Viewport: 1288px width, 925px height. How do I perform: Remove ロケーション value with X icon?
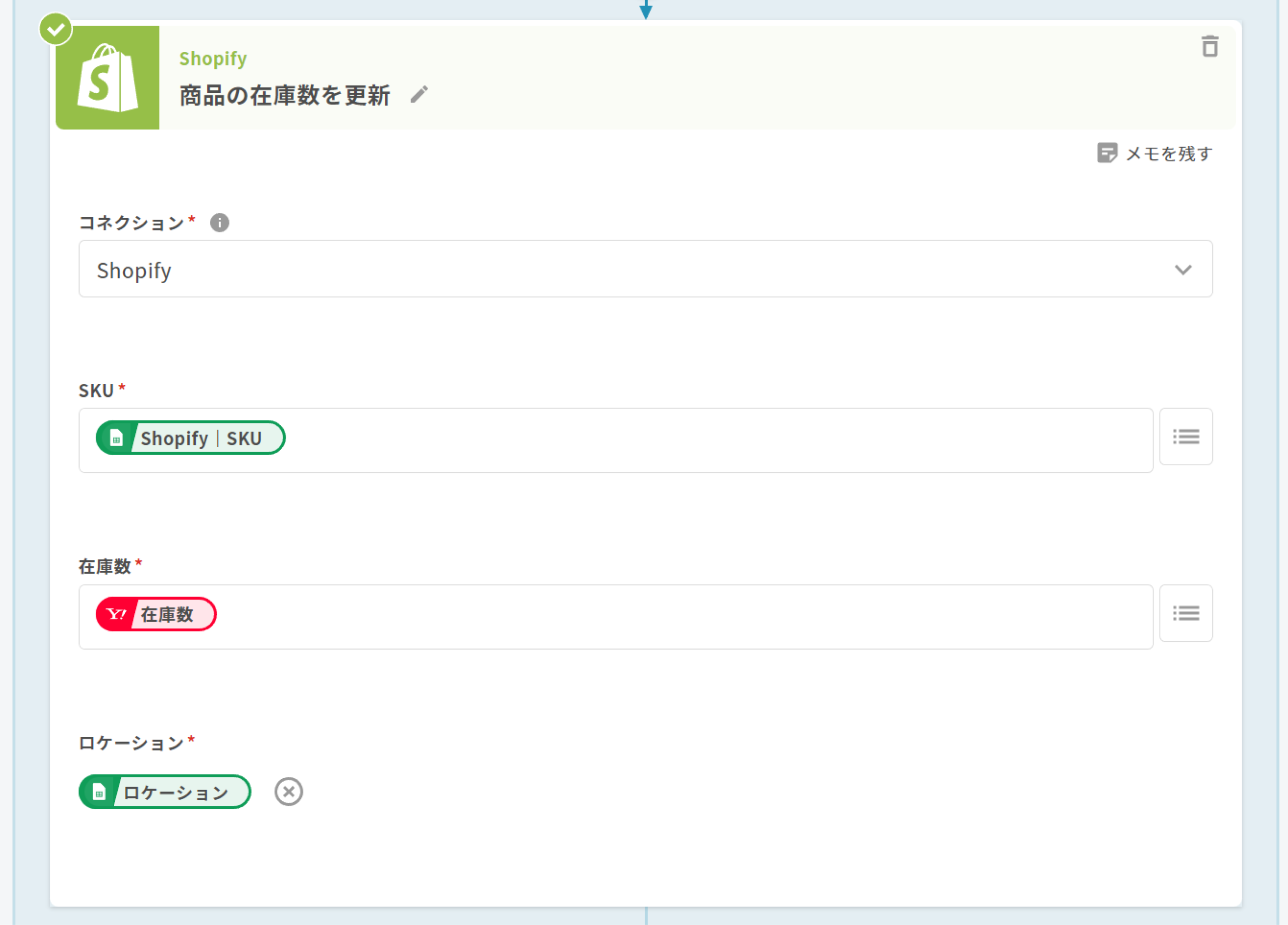coord(288,792)
